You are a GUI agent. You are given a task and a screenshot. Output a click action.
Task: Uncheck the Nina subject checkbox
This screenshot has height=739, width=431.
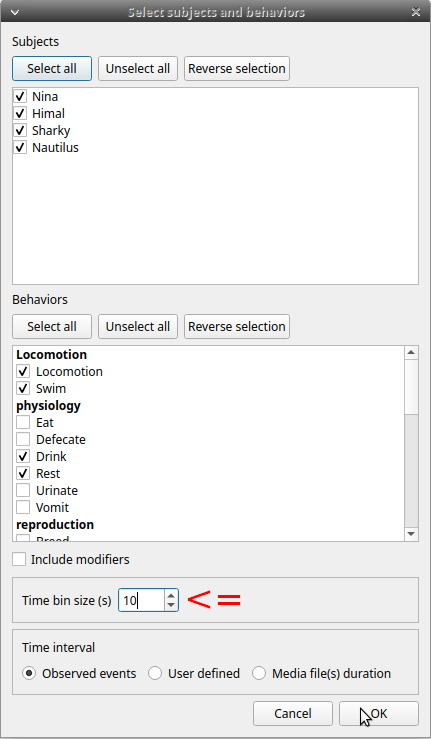(20, 97)
